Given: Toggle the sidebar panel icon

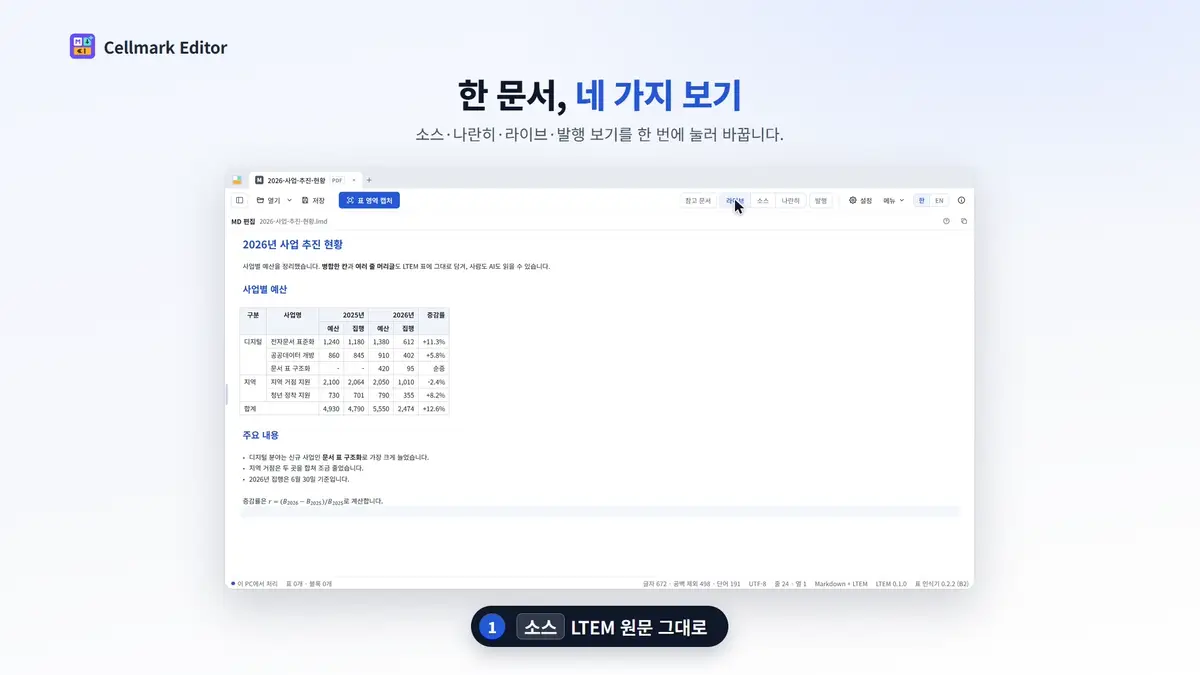Looking at the screenshot, I should [x=239, y=200].
